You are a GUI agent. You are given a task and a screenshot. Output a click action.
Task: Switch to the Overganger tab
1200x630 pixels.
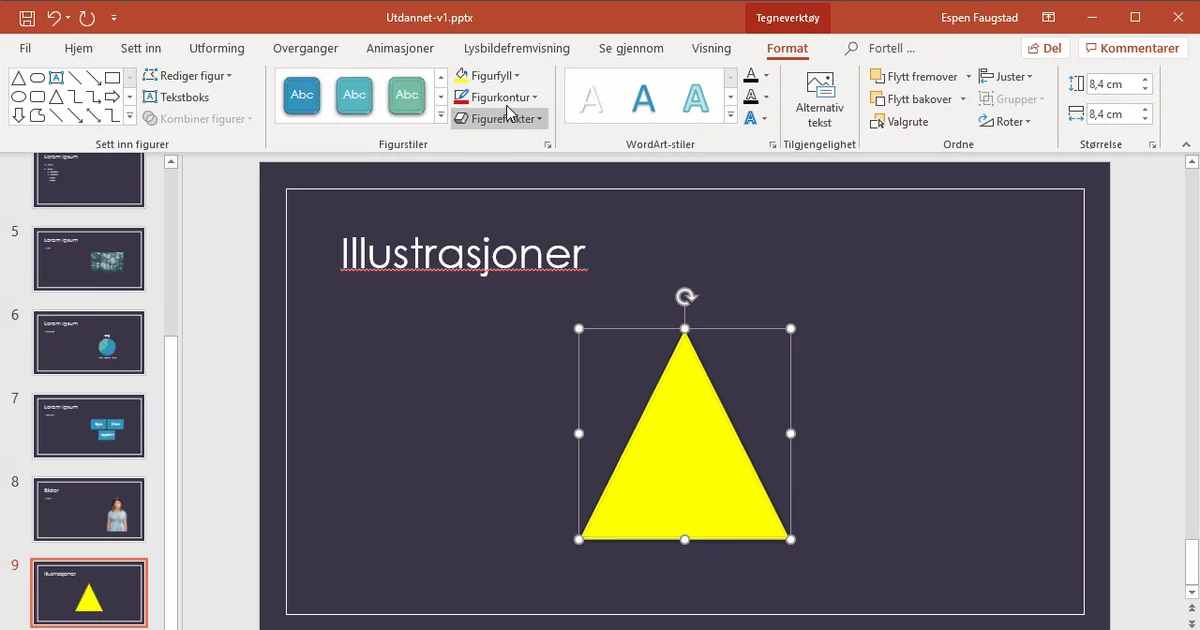pyautogui.click(x=306, y=48)
